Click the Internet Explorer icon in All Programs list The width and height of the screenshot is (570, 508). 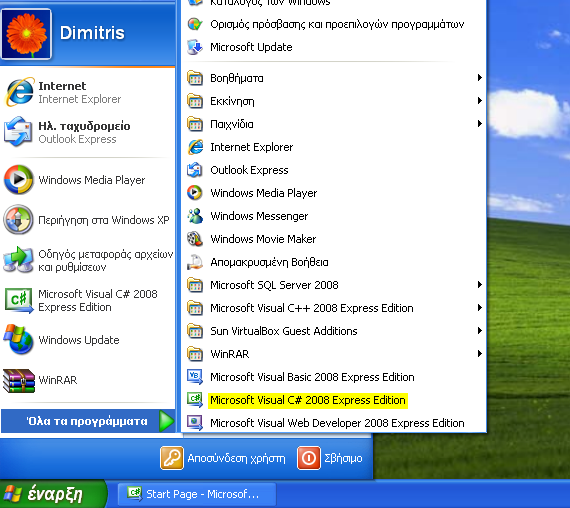195,147
